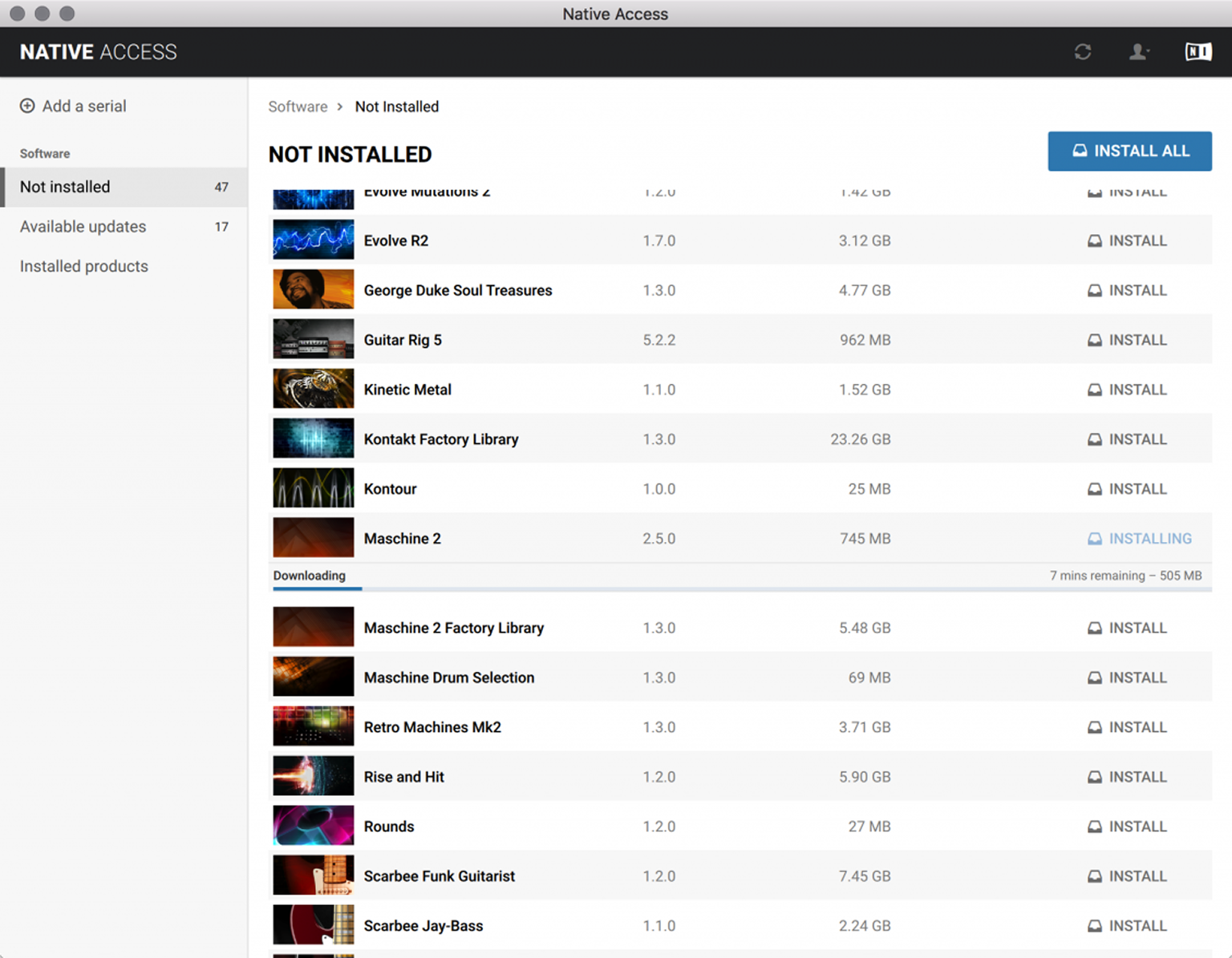Go to Software in the breadcrumb
This screenshot has width=1232, height=958.
pyautogui.click(x=298, y=107)
